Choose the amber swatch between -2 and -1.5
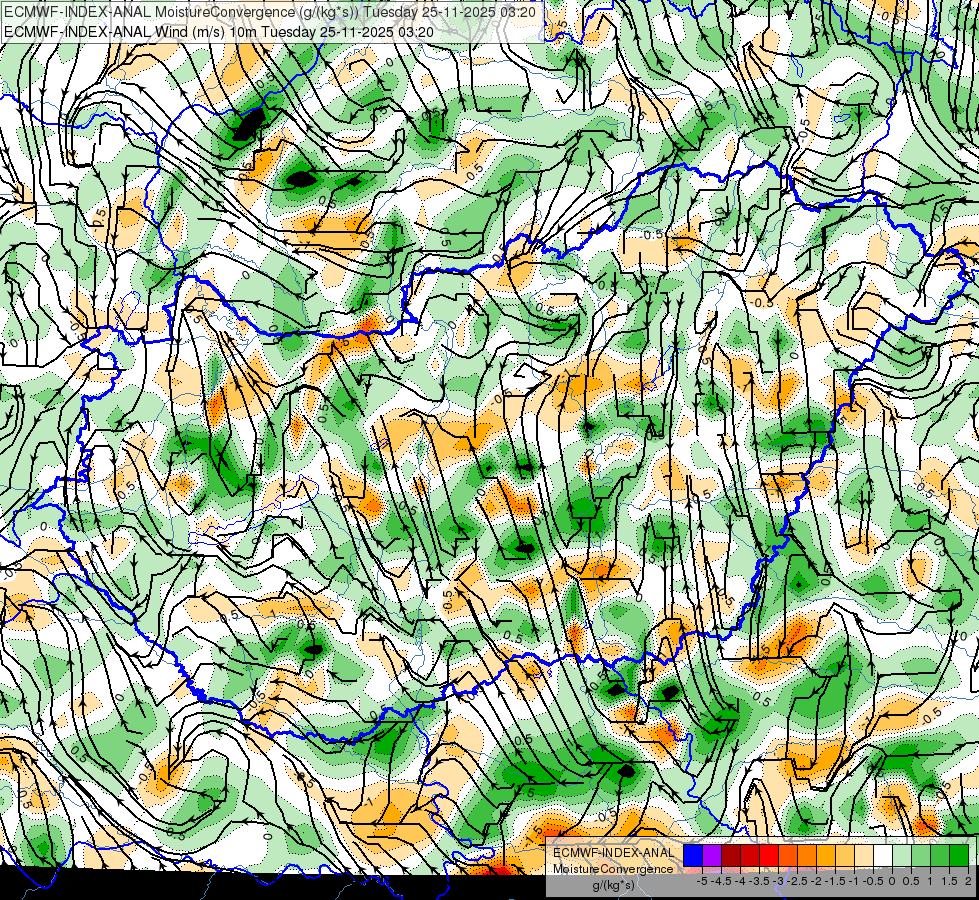The image size is (979, 900). pyautogui.click(x=826, y=856)
